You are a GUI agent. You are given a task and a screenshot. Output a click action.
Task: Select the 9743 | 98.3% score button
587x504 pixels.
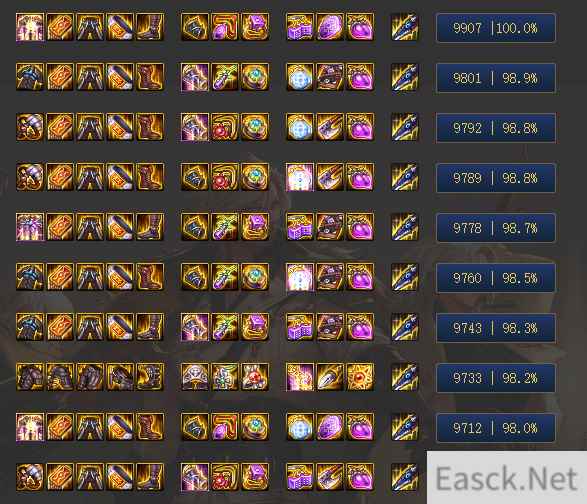pos(495,328)
